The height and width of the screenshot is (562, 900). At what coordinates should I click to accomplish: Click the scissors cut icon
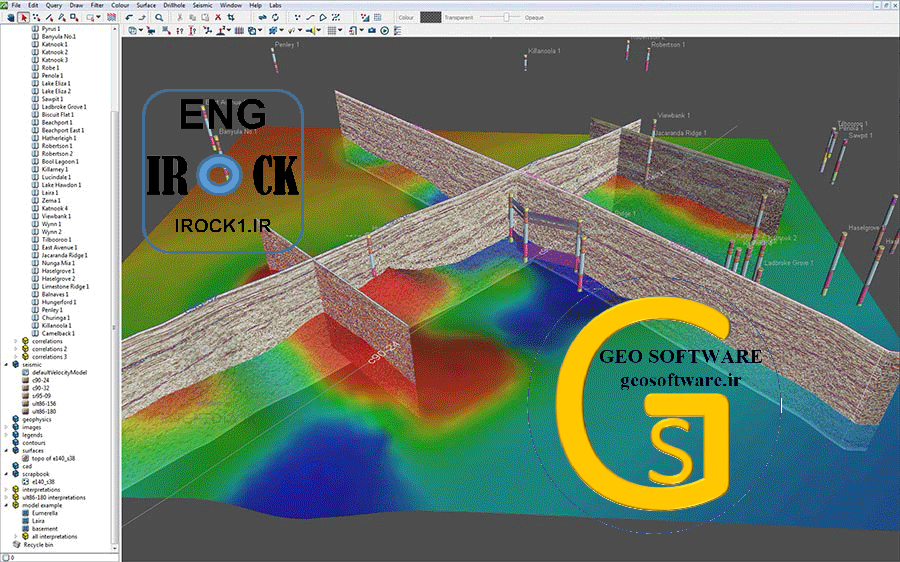180,17
